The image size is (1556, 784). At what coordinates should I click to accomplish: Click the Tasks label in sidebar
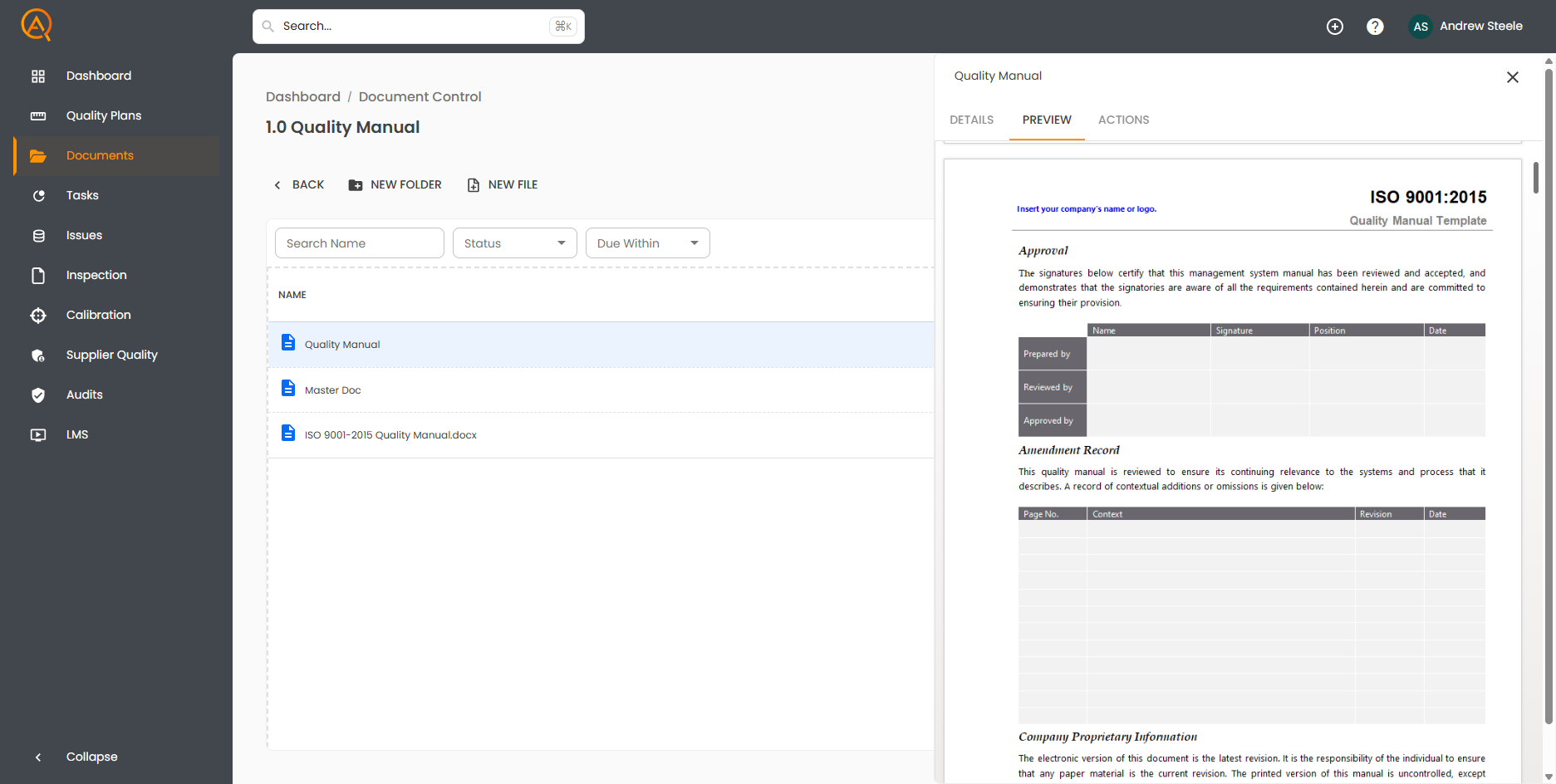coord(82,196)
